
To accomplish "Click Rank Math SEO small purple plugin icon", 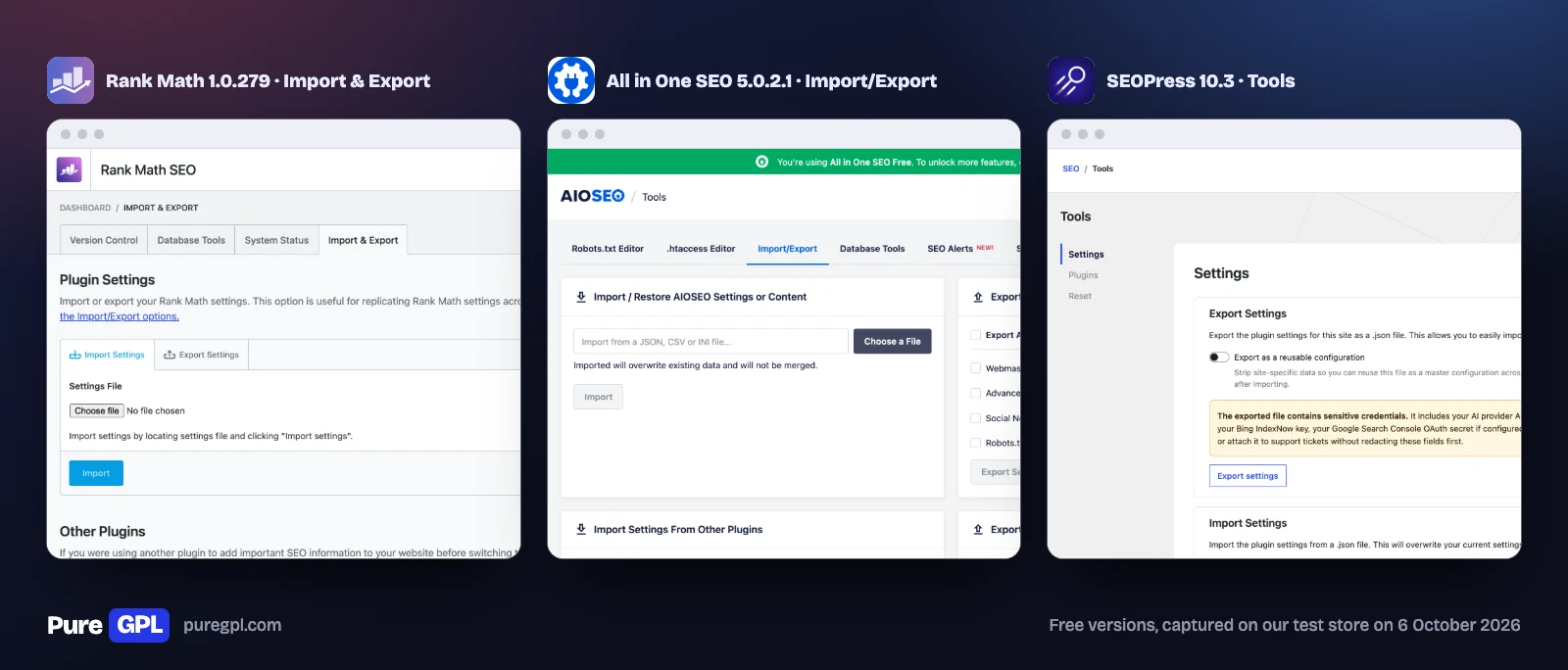I will pos(69,169).
